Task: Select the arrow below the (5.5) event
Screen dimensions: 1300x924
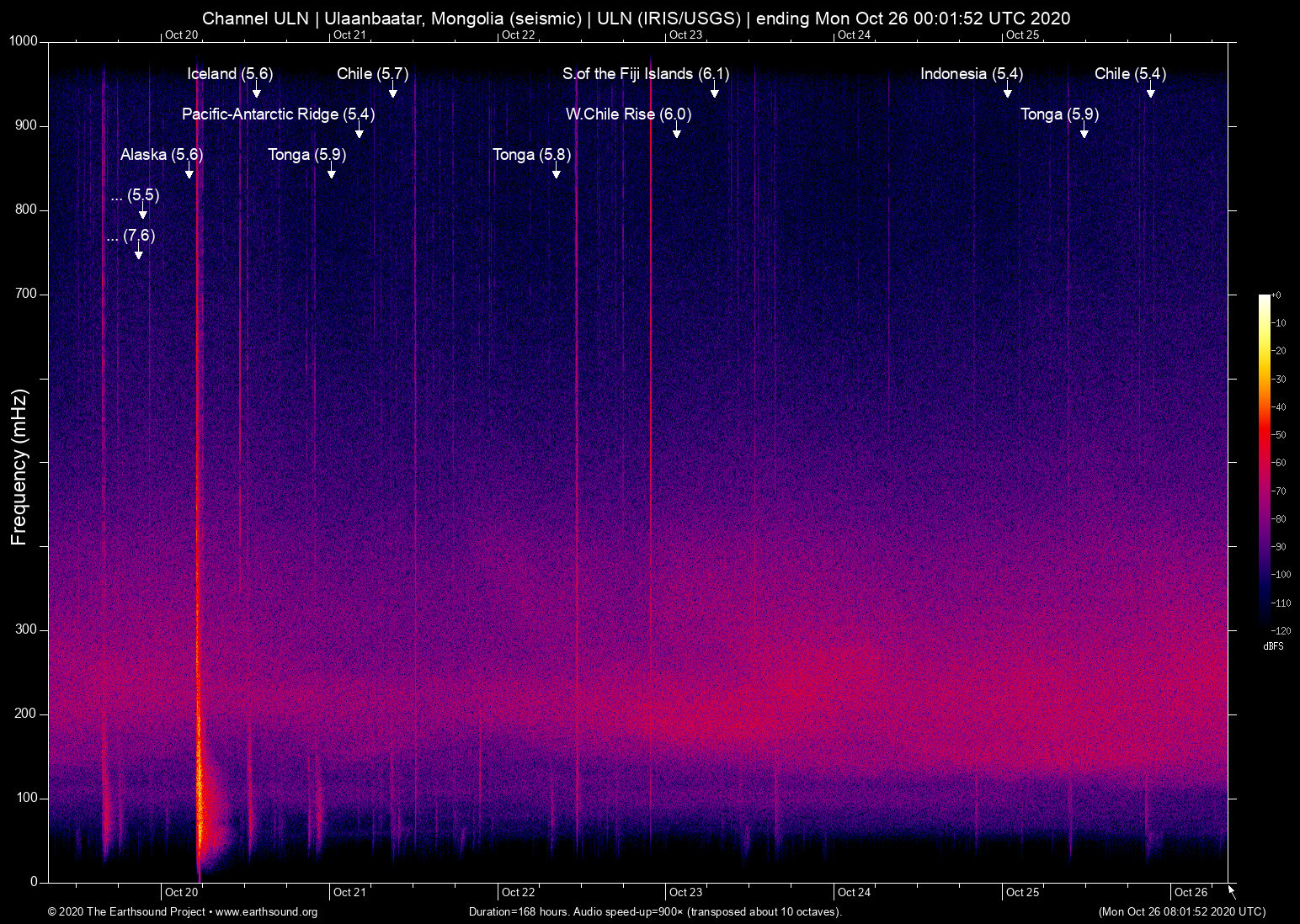Action: pos(143,213)
